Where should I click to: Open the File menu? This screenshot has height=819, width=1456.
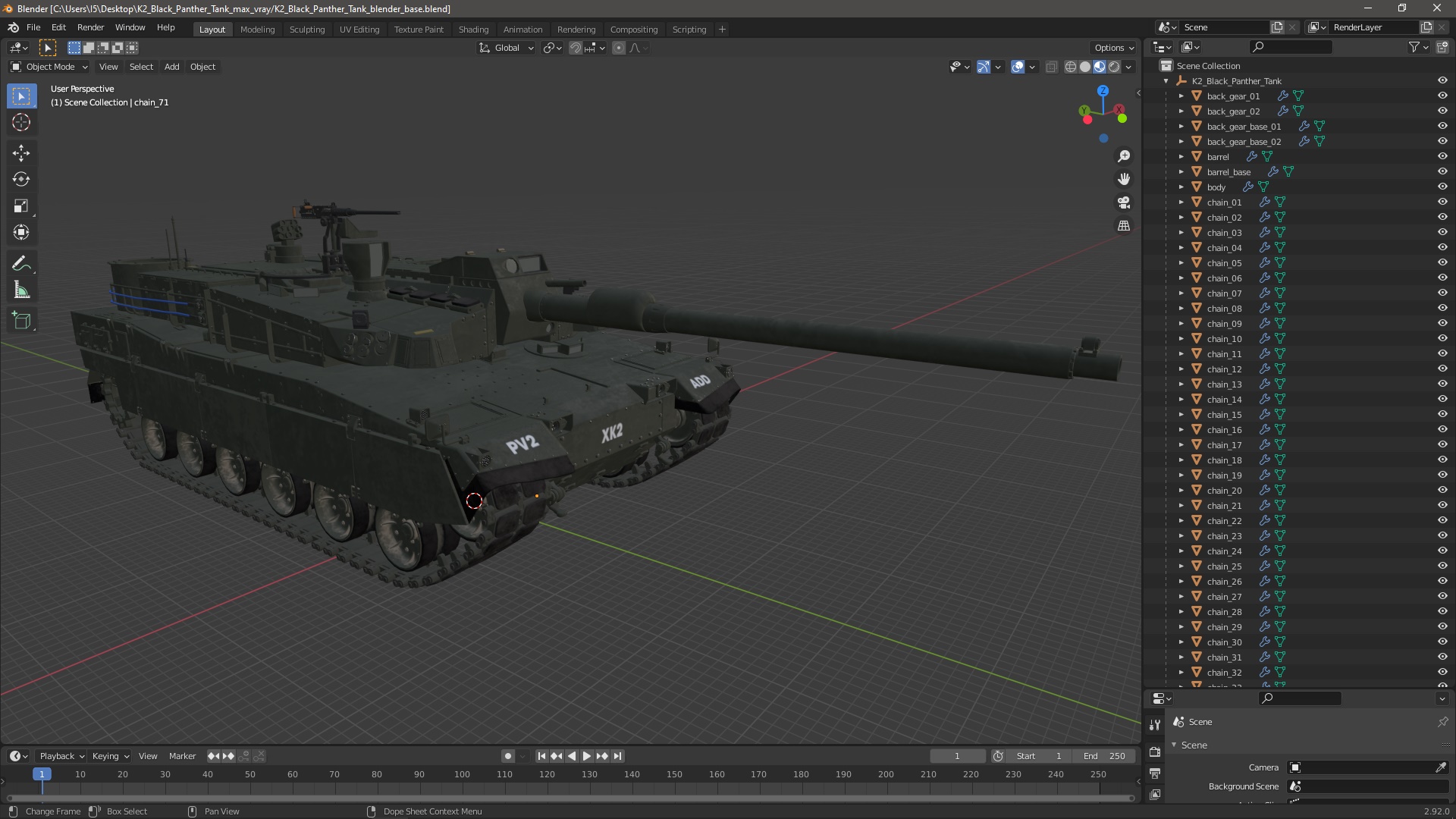coord(33,27)
